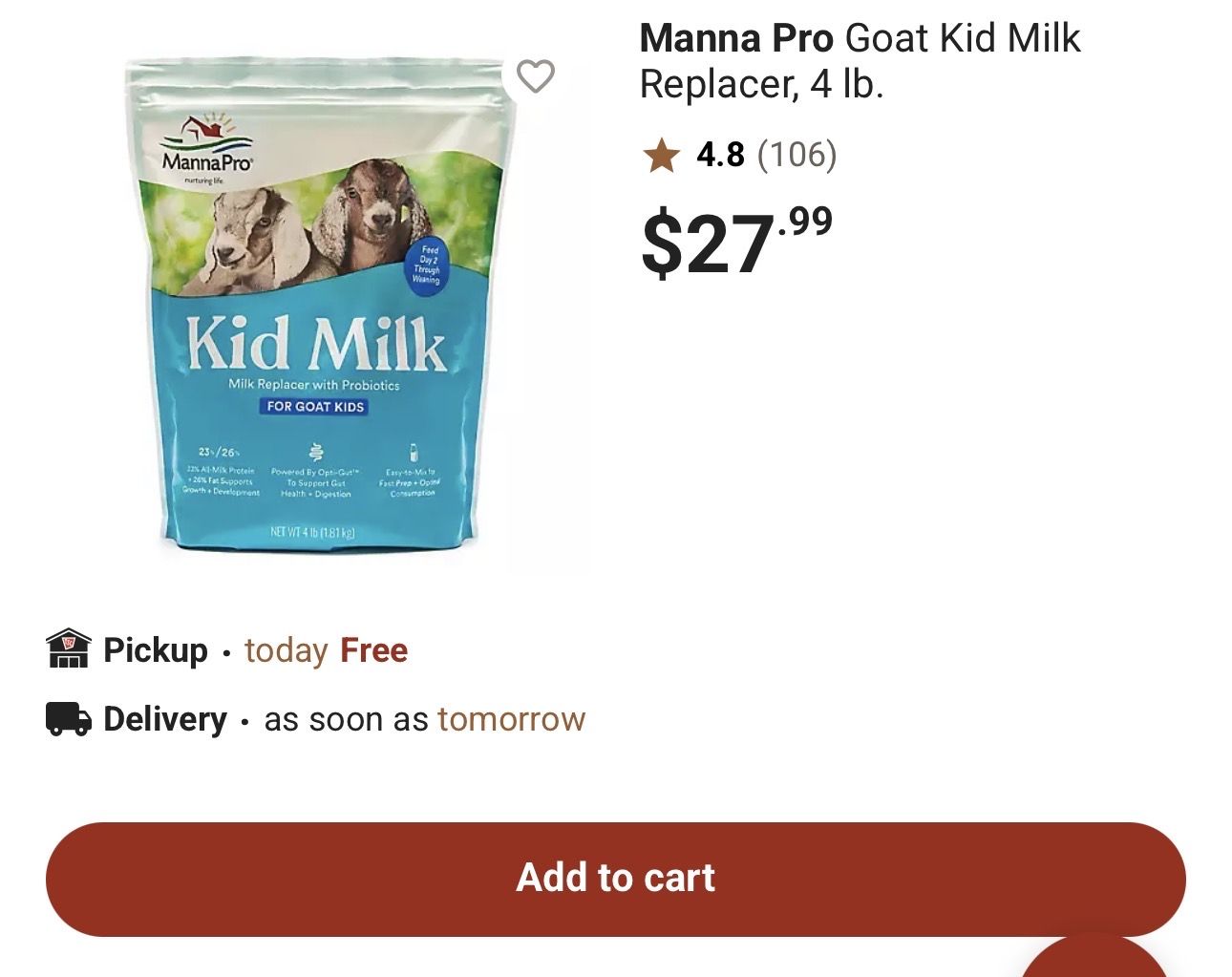Image resolution: width=1232 pixels, height=977 pixels.
Task: Toggle the heart favorite icon
Action: point(535,76)
